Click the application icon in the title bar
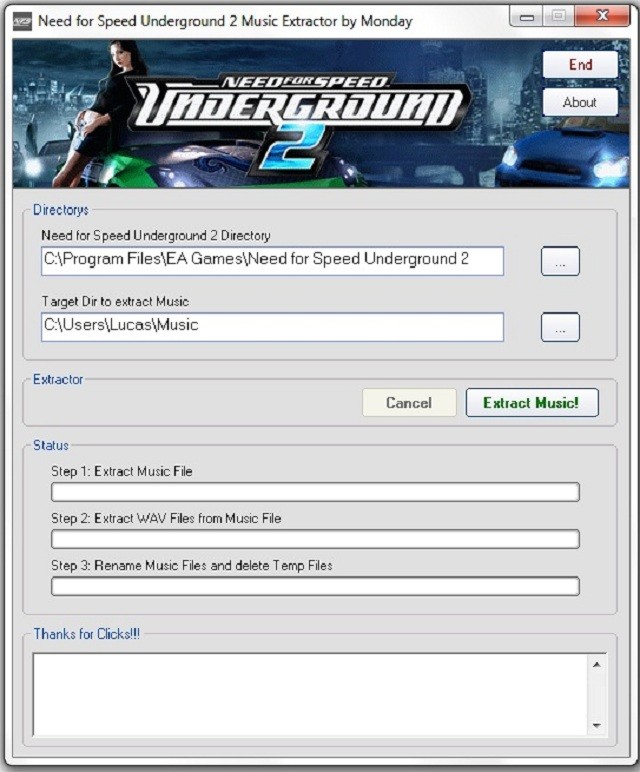The image size is (640, 772). [22, 20]
